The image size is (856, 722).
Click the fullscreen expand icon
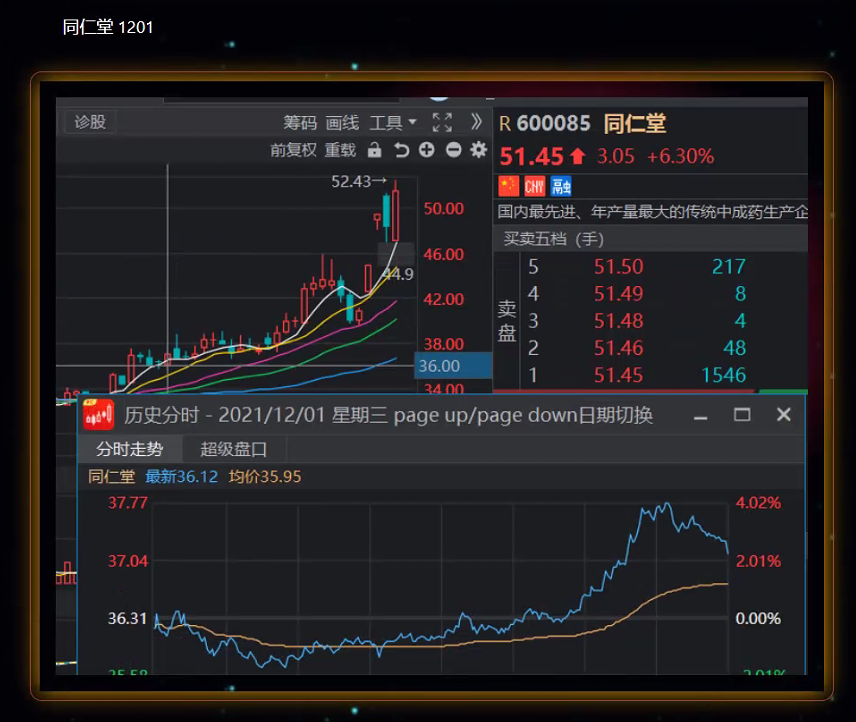(x=442, y=122)
